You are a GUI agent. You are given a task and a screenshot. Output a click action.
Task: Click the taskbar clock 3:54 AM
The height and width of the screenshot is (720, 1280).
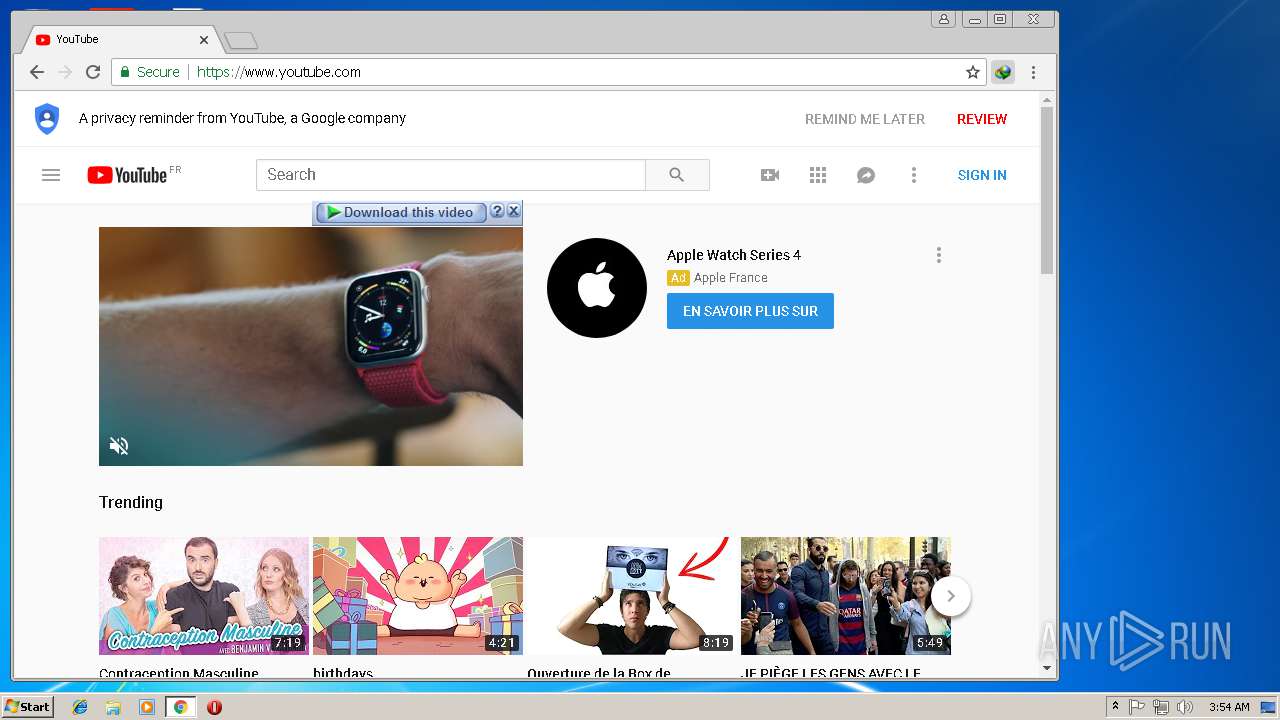[x=1228, y=707]
